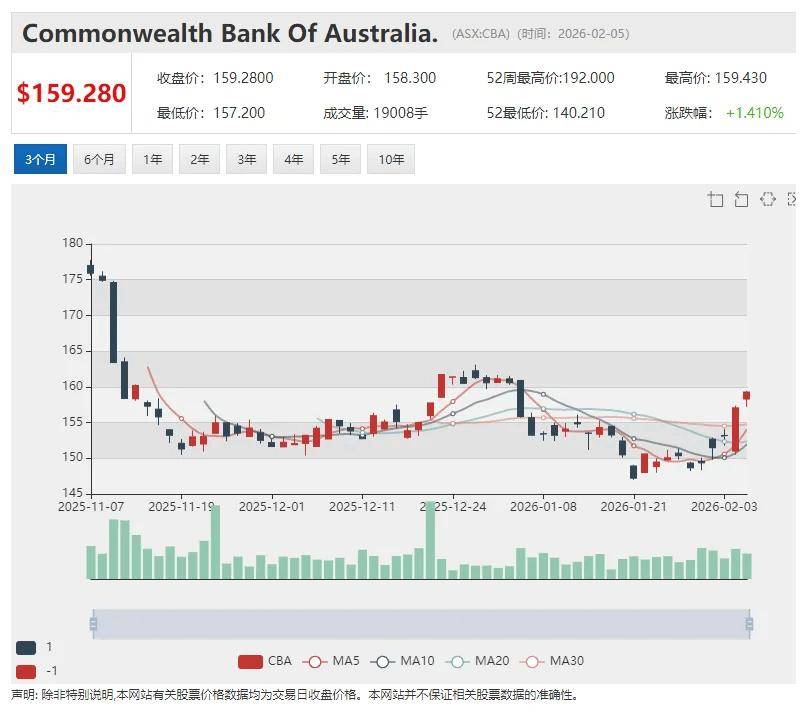Switch to the 6个月 time range
809x714 pixels.
(99, 159)
